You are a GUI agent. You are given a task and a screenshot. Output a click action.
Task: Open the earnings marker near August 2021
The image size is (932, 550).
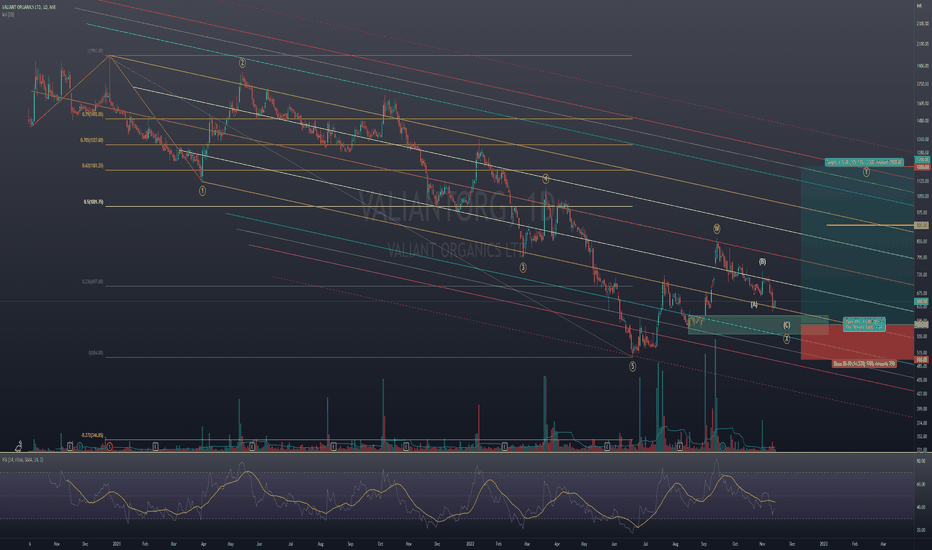click(x=334, y=446)
